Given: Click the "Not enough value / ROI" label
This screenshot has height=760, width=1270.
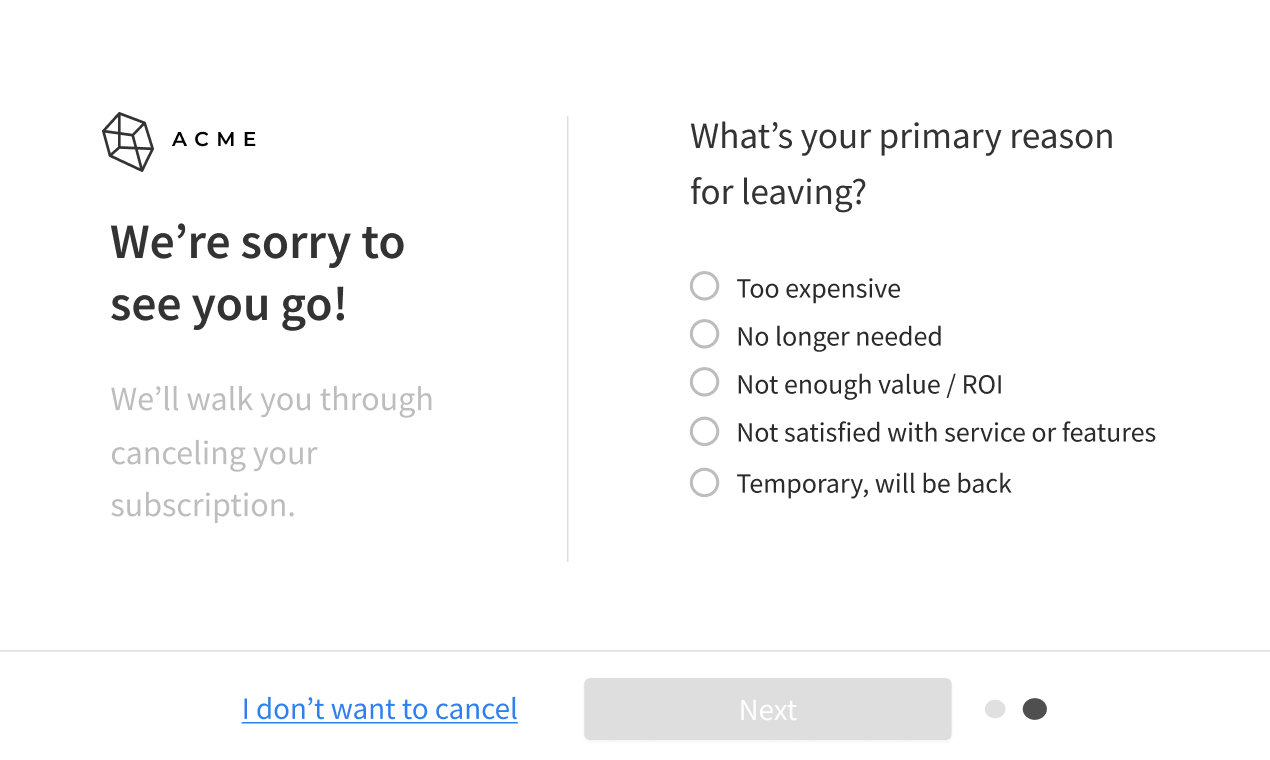Looking at the screenshot, I should (x=869, y=385).
